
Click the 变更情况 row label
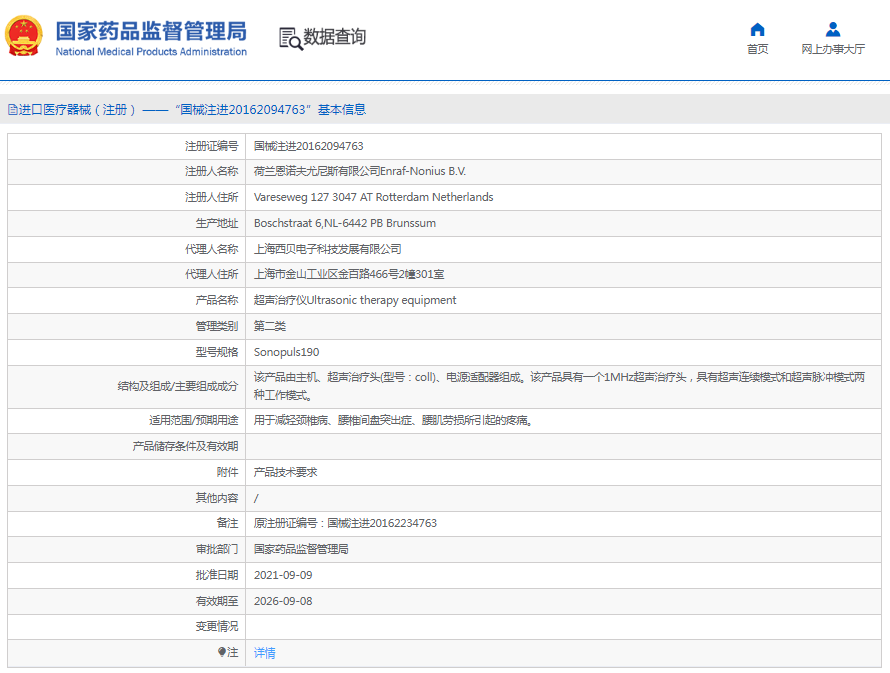217,626
